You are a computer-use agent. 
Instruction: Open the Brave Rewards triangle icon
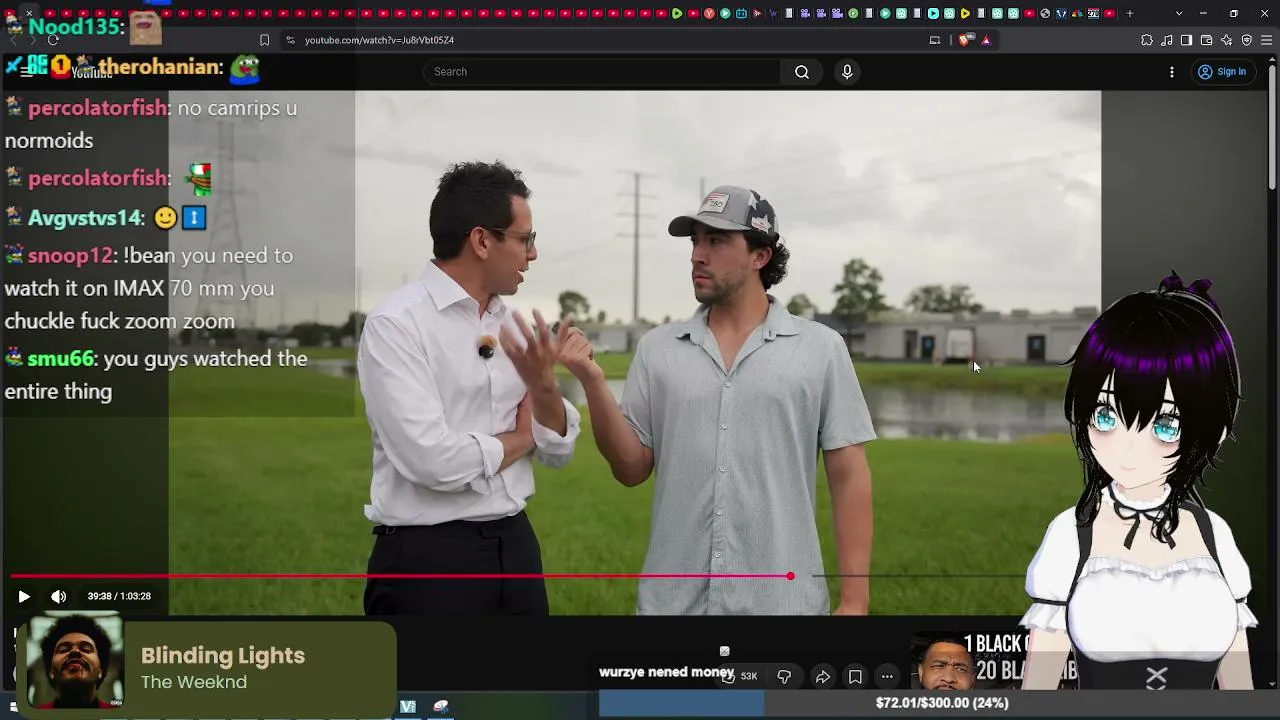click(986, 40)
